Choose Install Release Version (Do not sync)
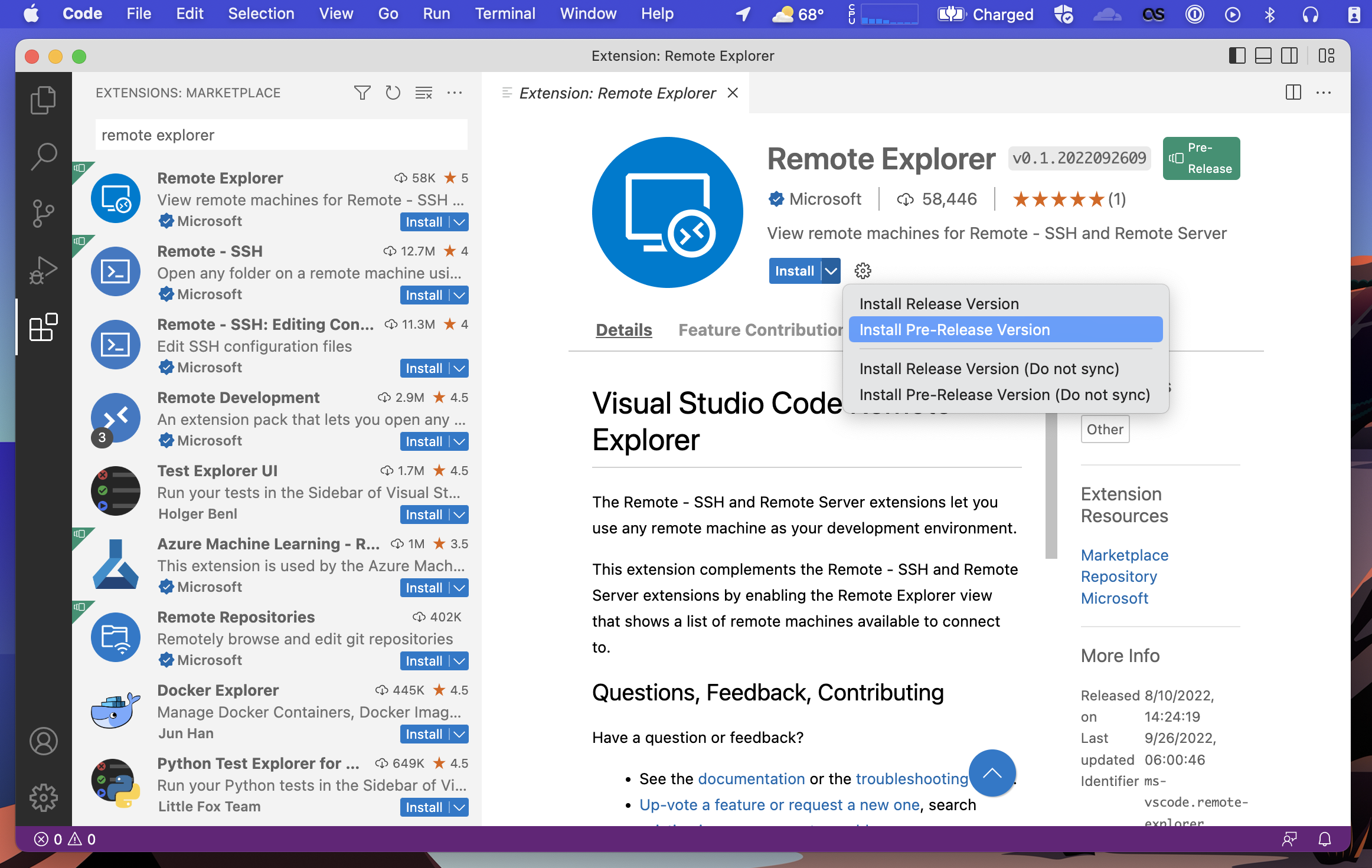 click(x=1005, y=368)
